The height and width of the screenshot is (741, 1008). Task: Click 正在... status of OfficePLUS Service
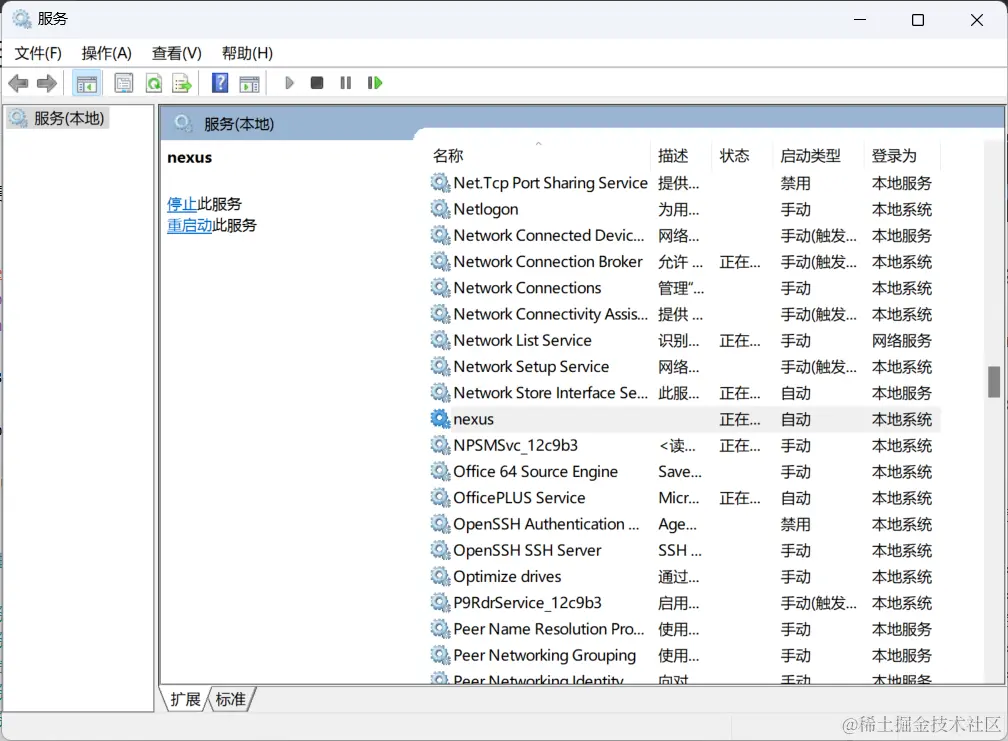(739, 498)
